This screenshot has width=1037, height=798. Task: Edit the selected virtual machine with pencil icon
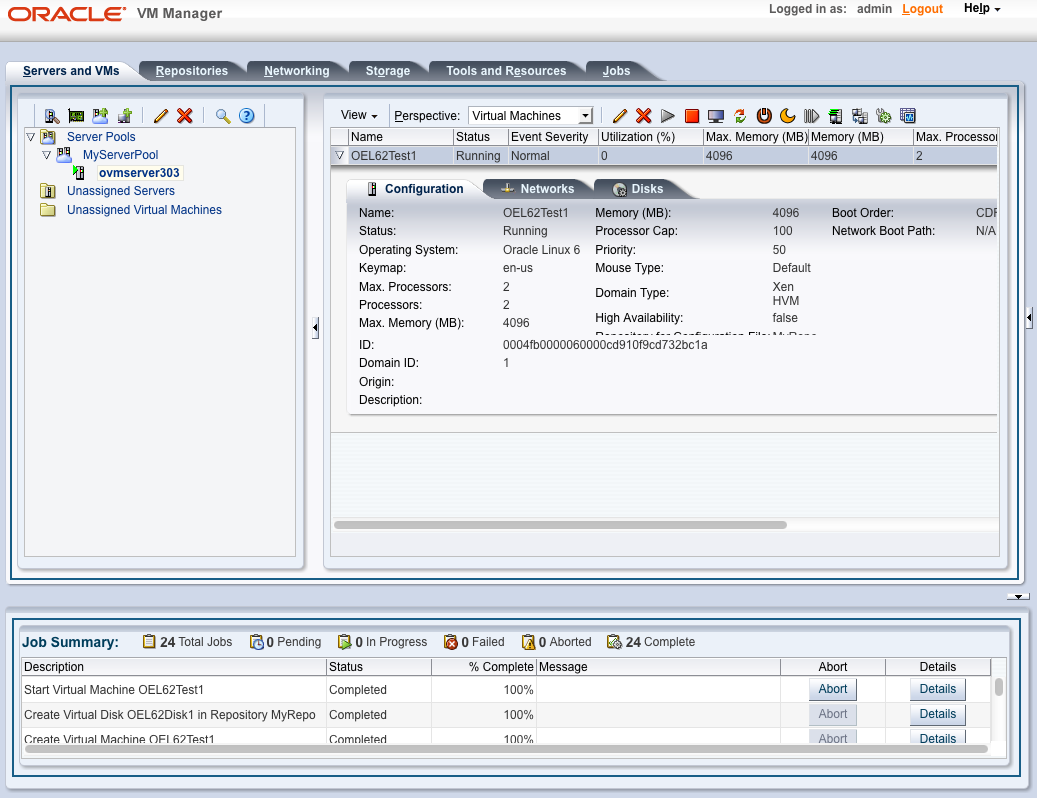tap(620, 116)
